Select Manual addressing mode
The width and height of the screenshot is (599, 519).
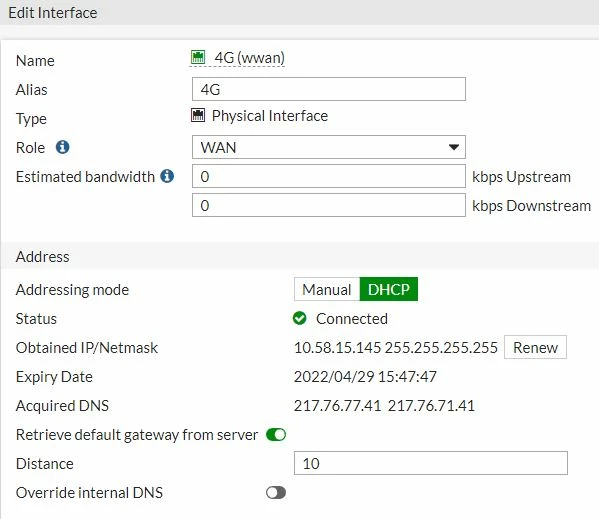pyautogui.click(x=327, y=289)
